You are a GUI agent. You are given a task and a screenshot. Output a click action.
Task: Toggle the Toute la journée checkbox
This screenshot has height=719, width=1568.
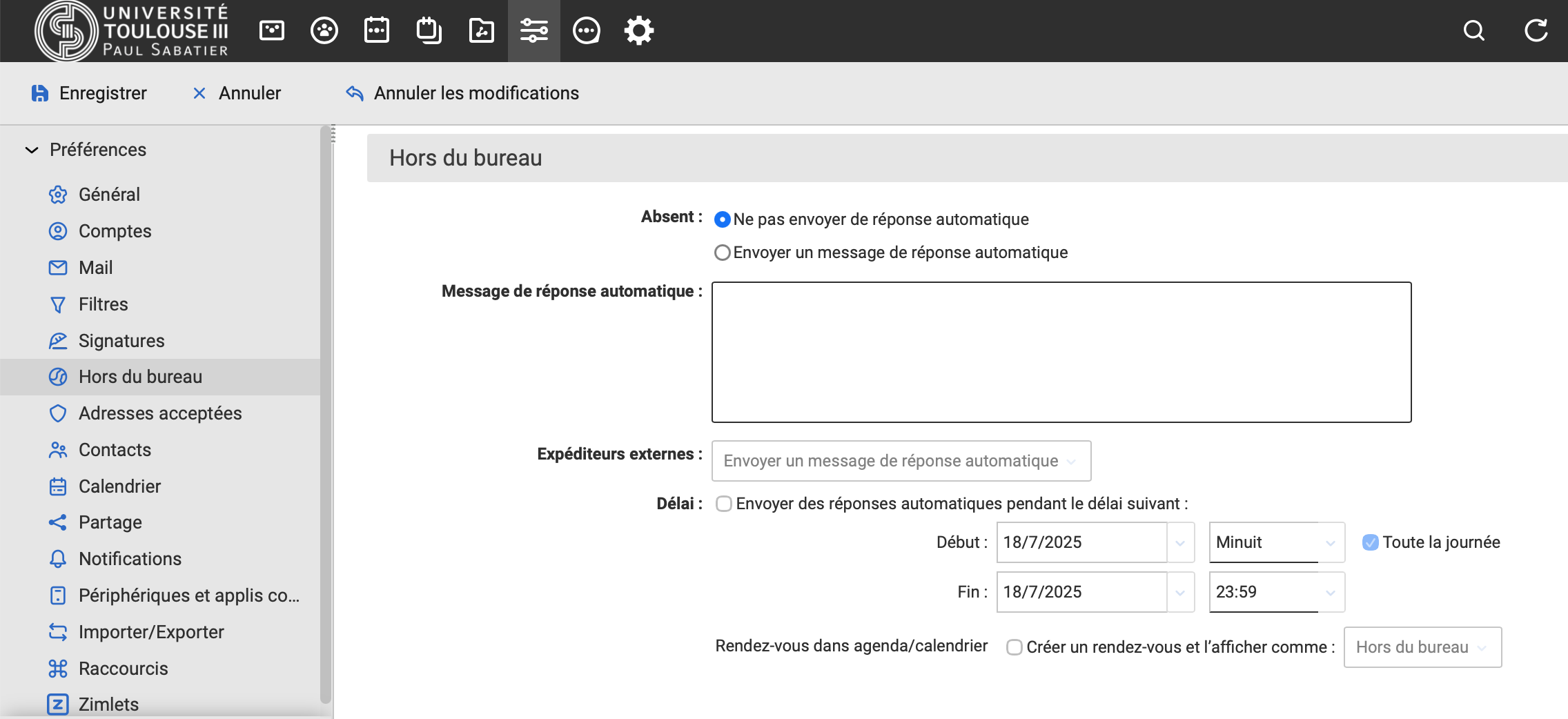pyautogui.click(x=1371, y=542)
